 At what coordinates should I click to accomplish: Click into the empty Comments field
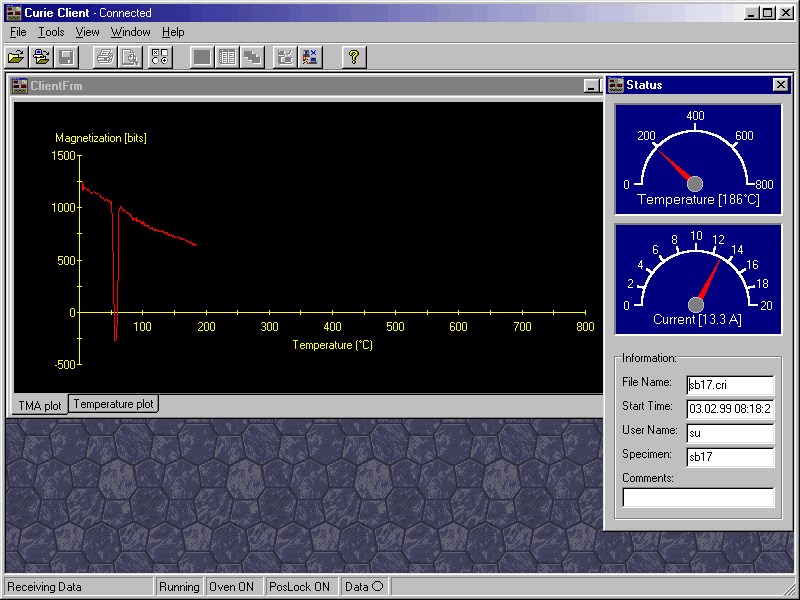[698, 497]
